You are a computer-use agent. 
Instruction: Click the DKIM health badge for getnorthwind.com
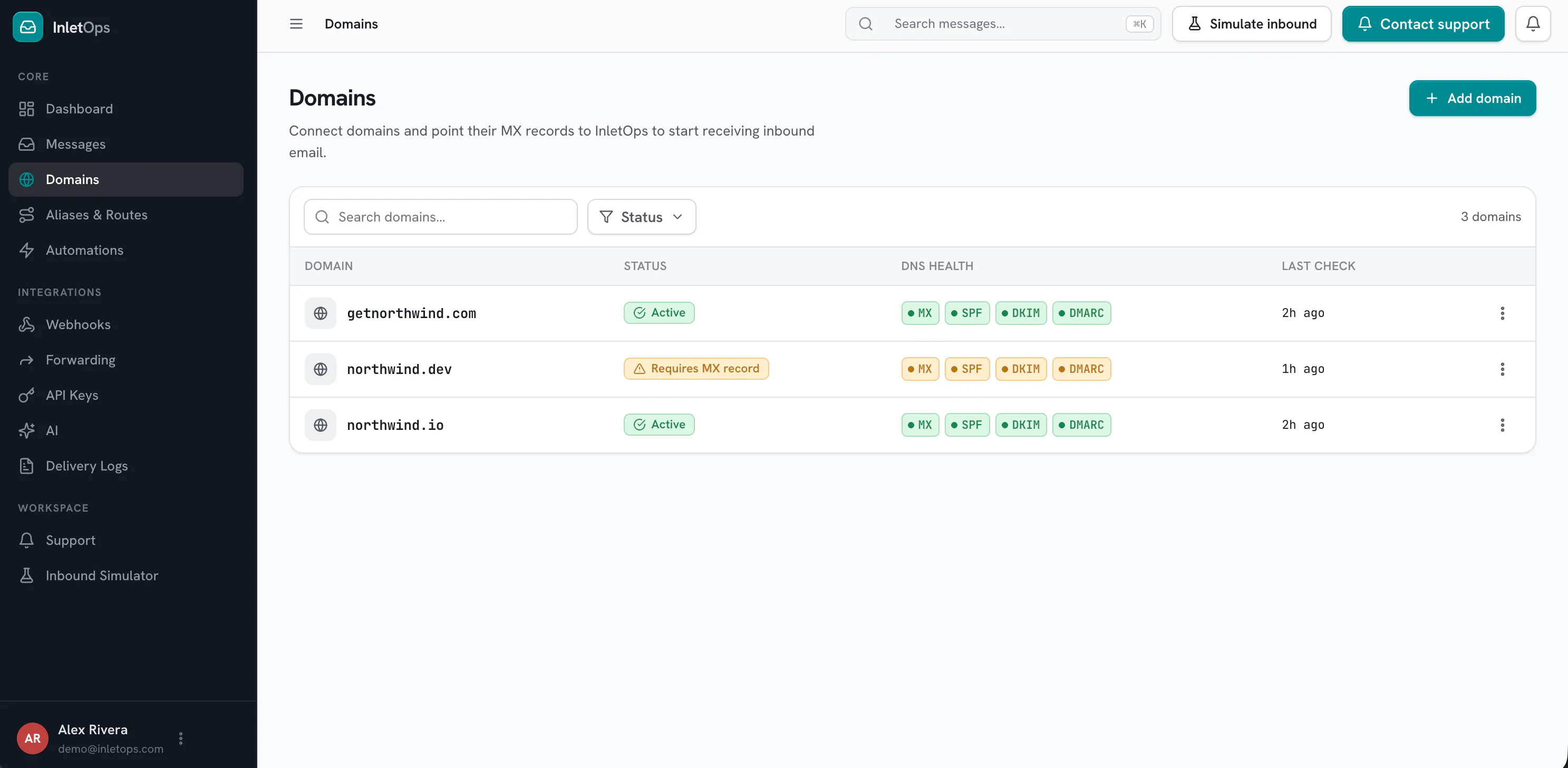tap(1021, 313)
